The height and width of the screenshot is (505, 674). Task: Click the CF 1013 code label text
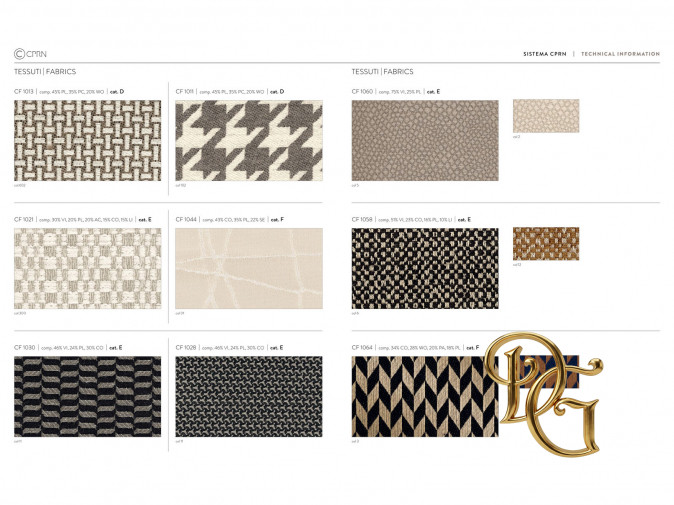(x=24, y=91)
